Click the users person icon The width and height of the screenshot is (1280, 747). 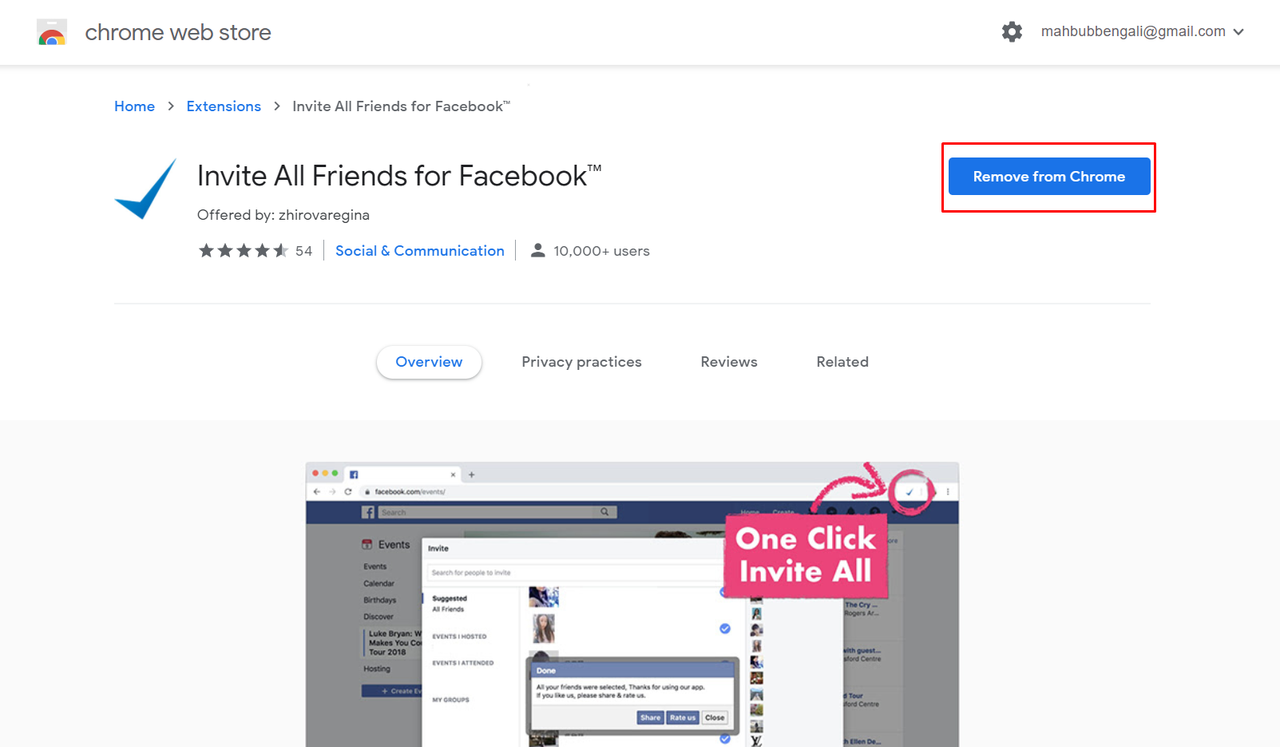click(x=538, y=251)
